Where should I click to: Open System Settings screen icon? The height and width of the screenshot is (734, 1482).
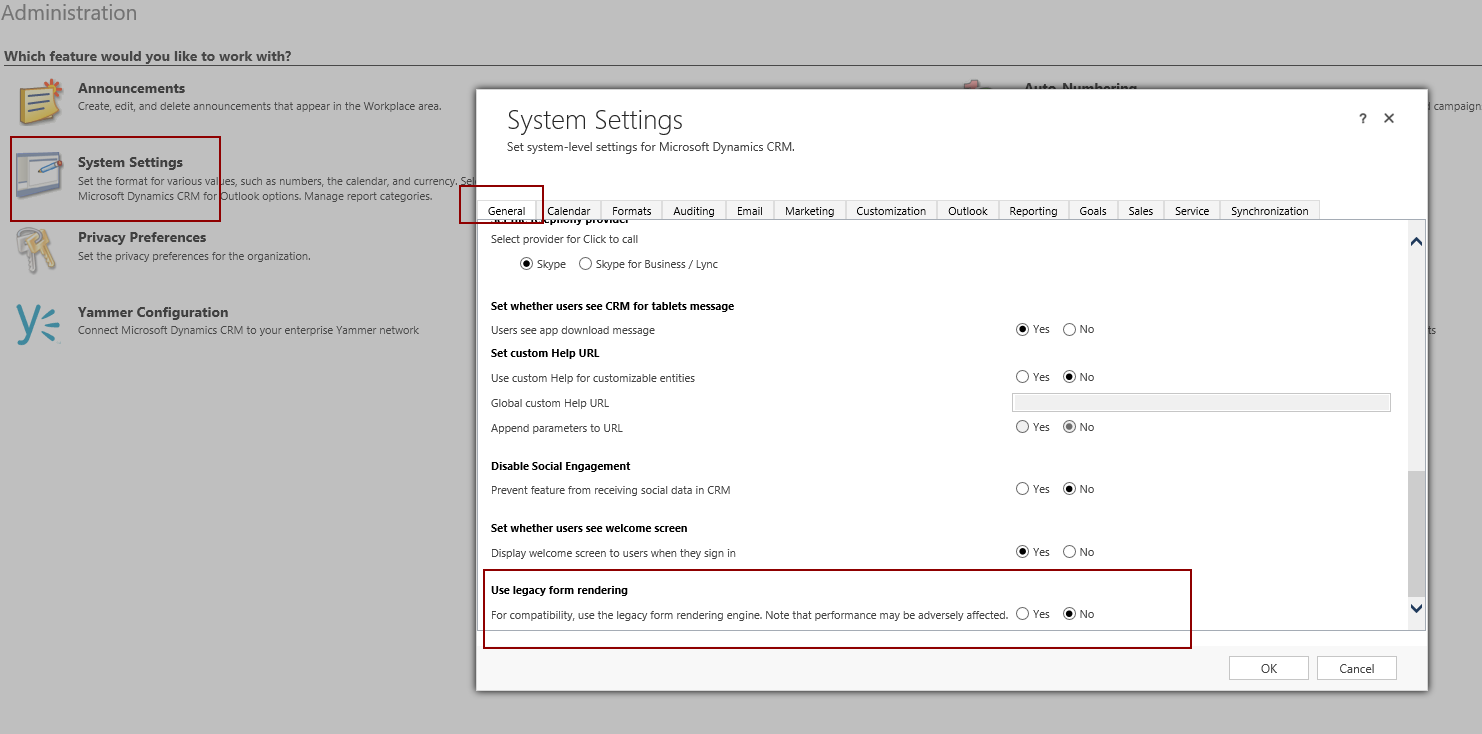(40, 177)
